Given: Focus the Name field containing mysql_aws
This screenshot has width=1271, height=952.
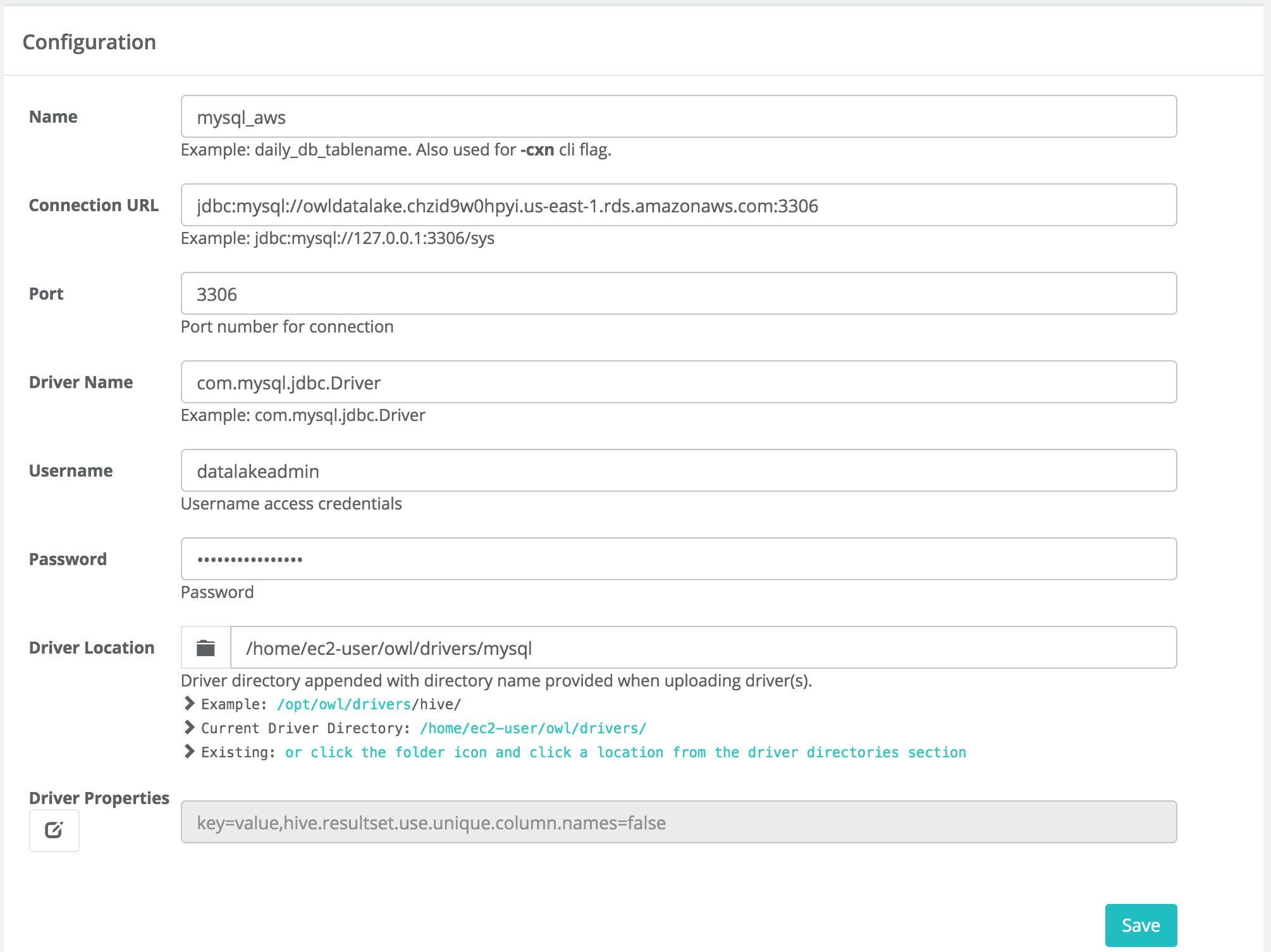Looking at the screenshot, I should 678,117.
